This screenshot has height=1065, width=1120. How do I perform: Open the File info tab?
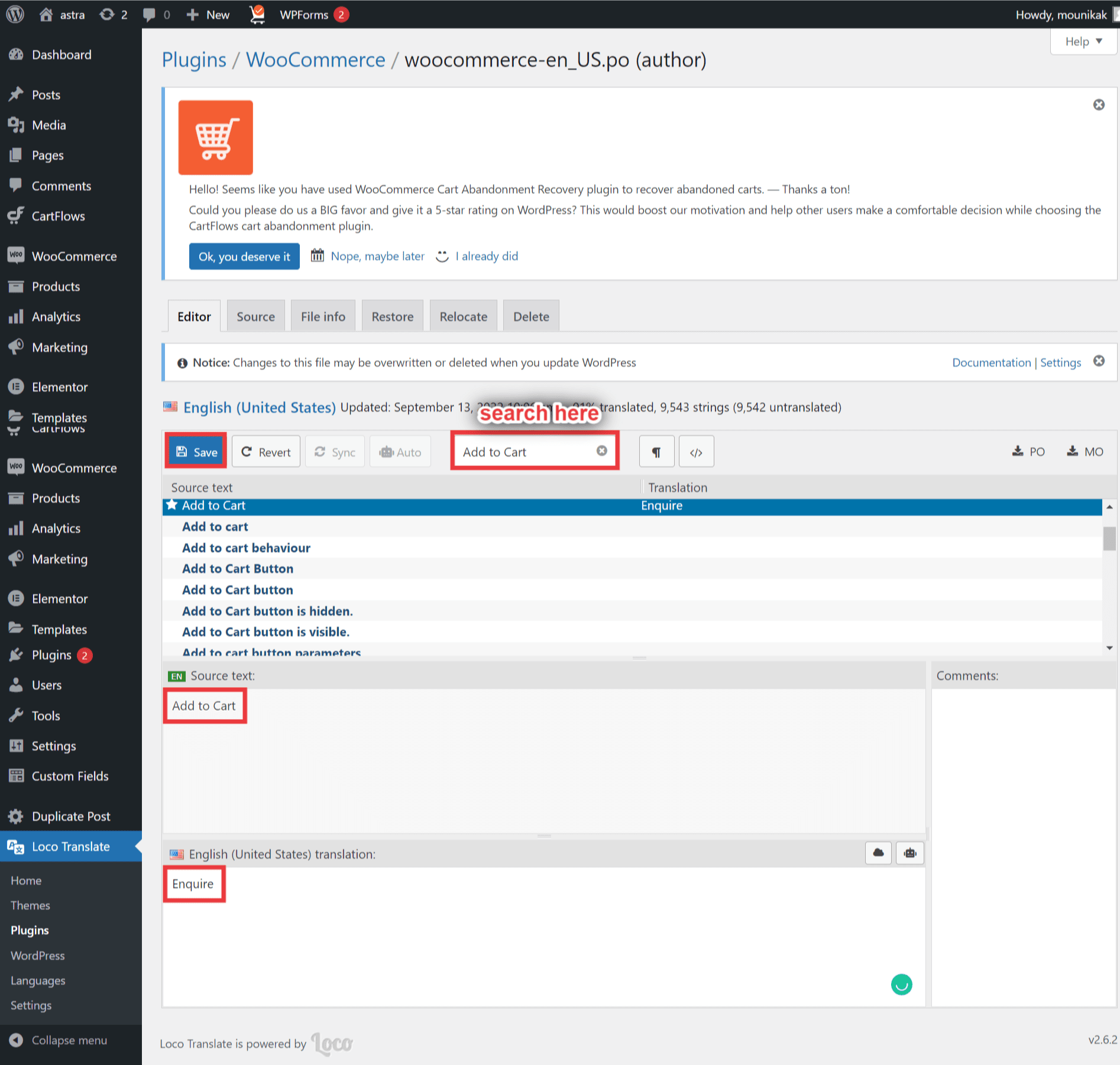[323, 316]
